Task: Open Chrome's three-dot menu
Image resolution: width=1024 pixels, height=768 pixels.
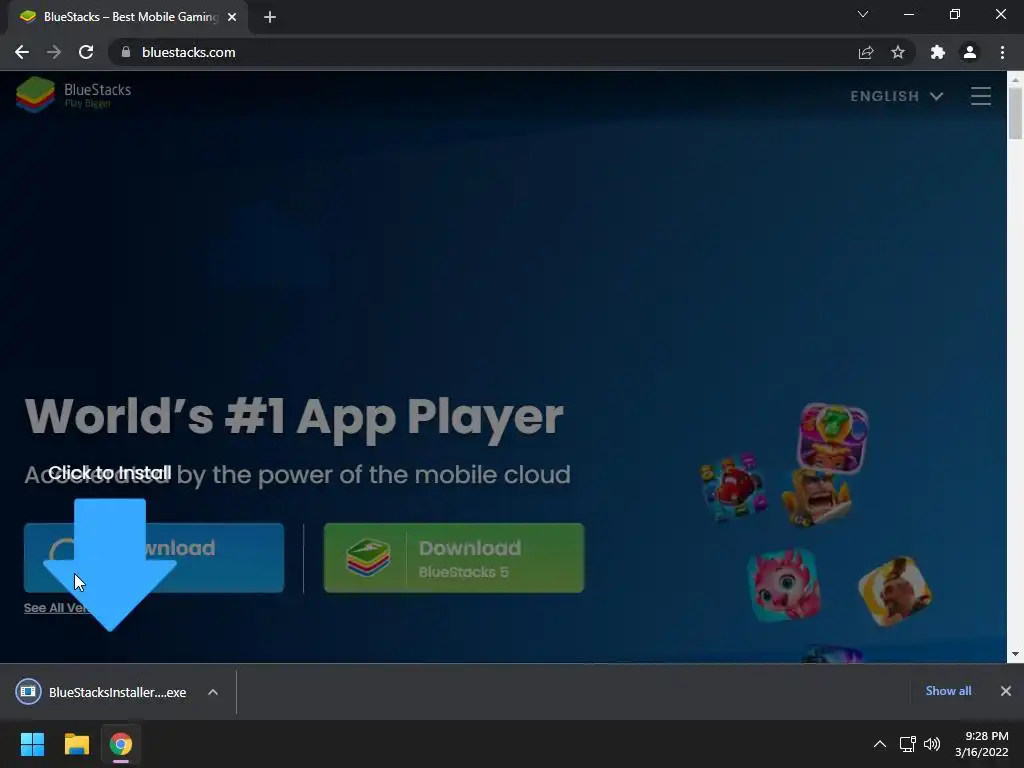Action: pyautogui.click(x=1002, y=52)
